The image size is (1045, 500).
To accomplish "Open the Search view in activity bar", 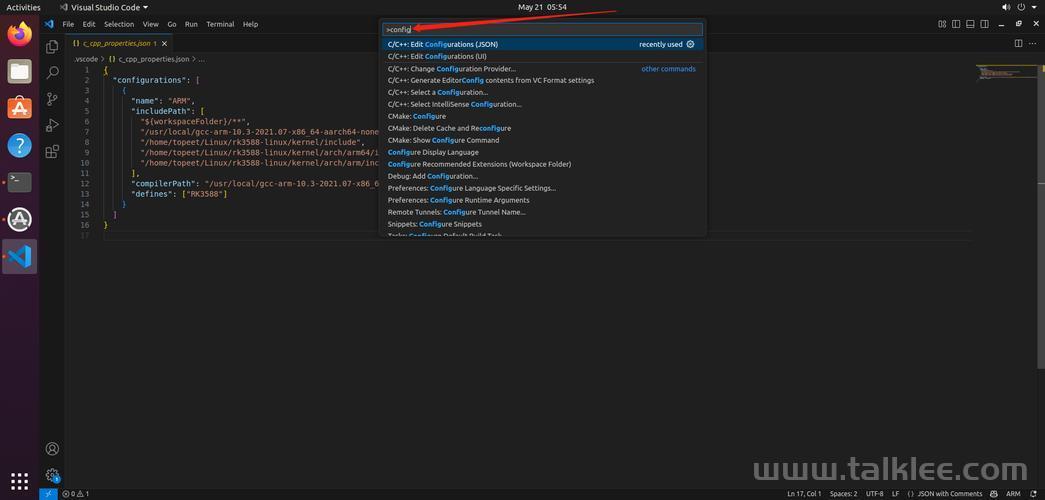I will click(52, 72).
